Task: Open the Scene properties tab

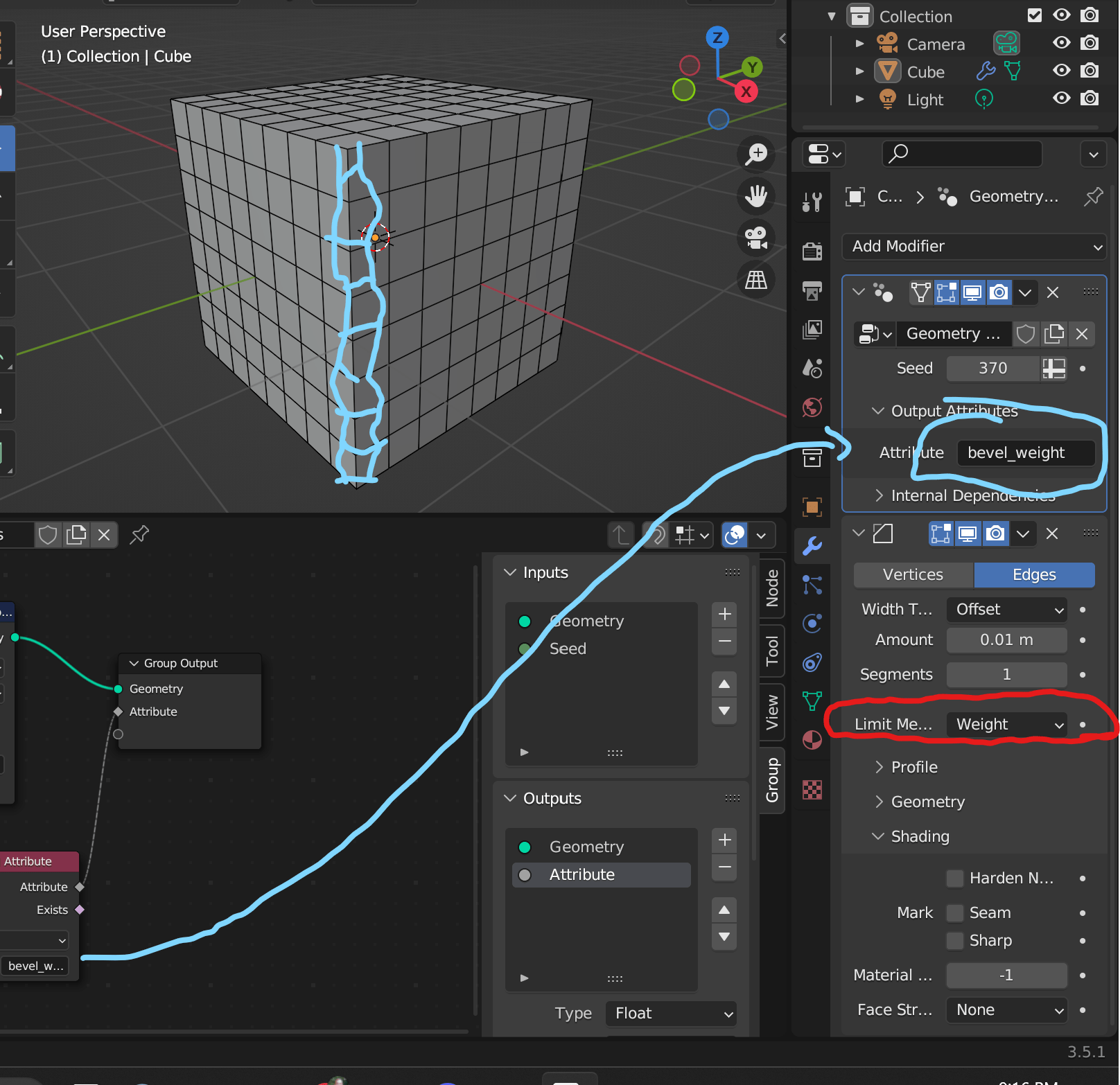Action: point(812,368)
